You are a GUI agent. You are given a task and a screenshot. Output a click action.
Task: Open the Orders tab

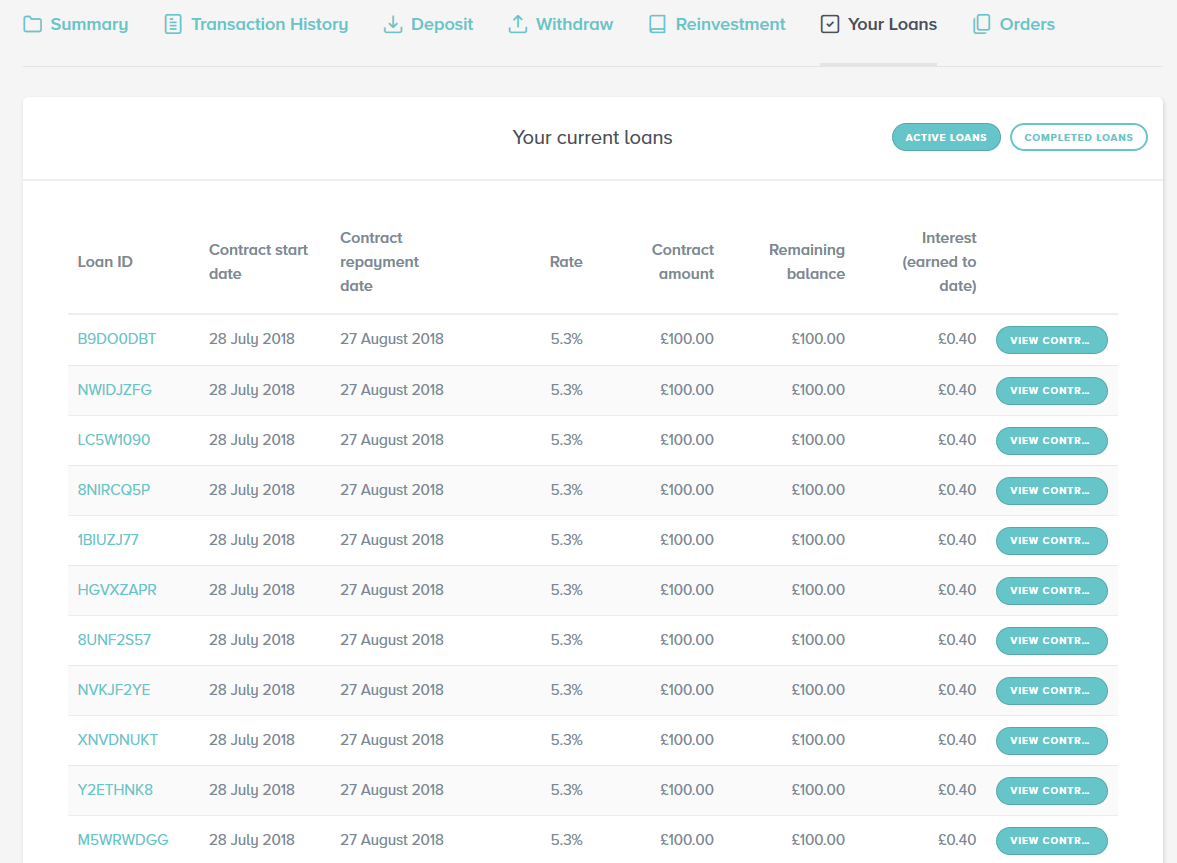1013,24
